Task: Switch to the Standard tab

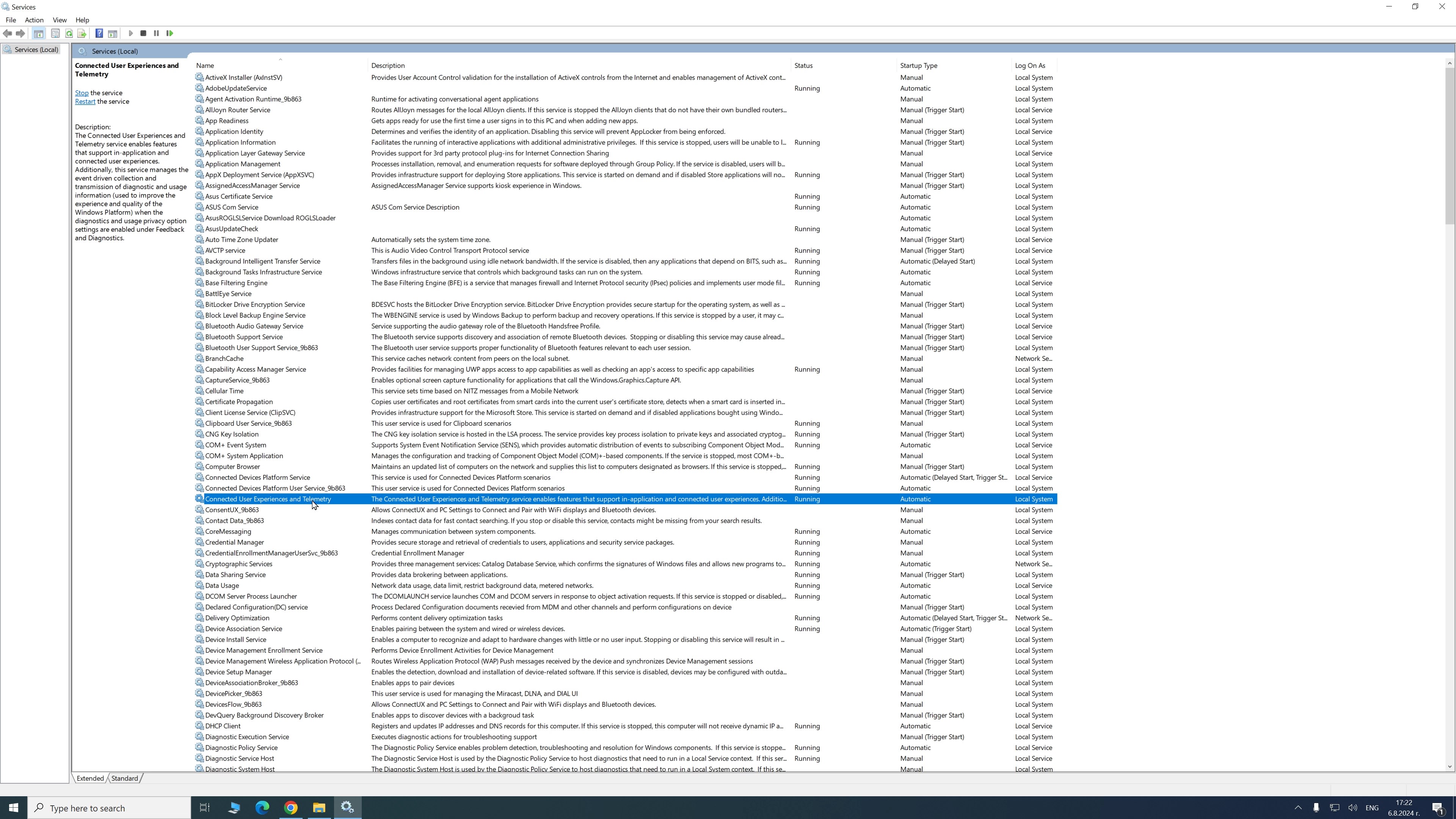Action: pyautogui.click(x=124, y=778)
